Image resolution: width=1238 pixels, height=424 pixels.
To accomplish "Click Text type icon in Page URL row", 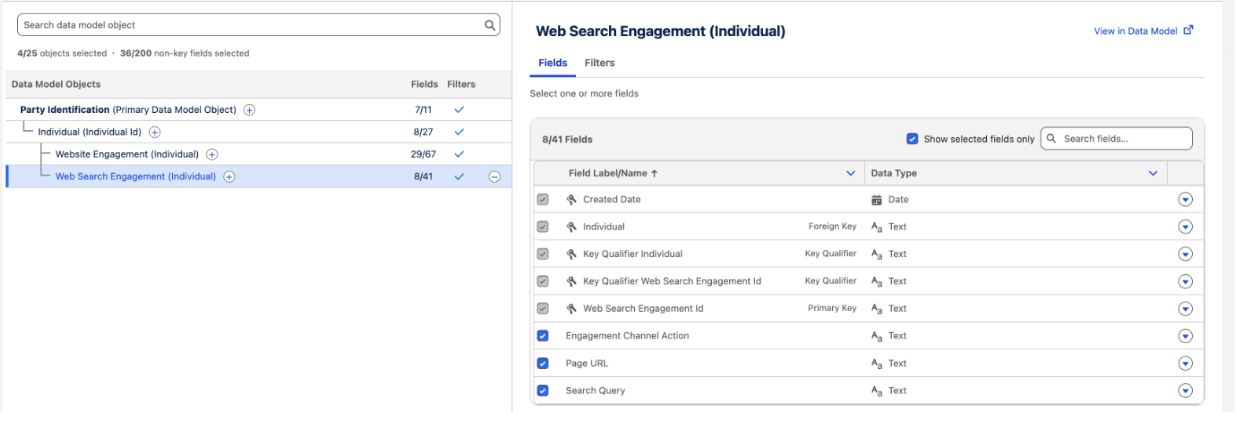I will 878,363.
